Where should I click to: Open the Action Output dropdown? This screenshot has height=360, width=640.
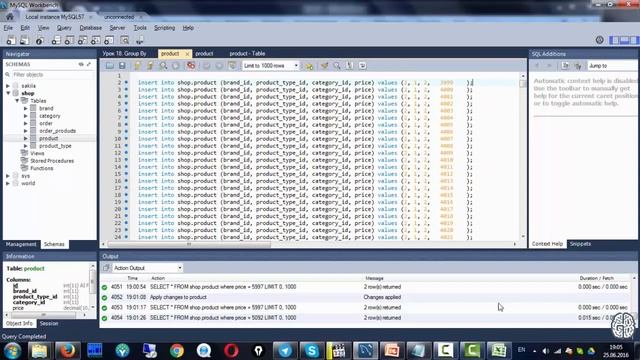click(147, 268)
